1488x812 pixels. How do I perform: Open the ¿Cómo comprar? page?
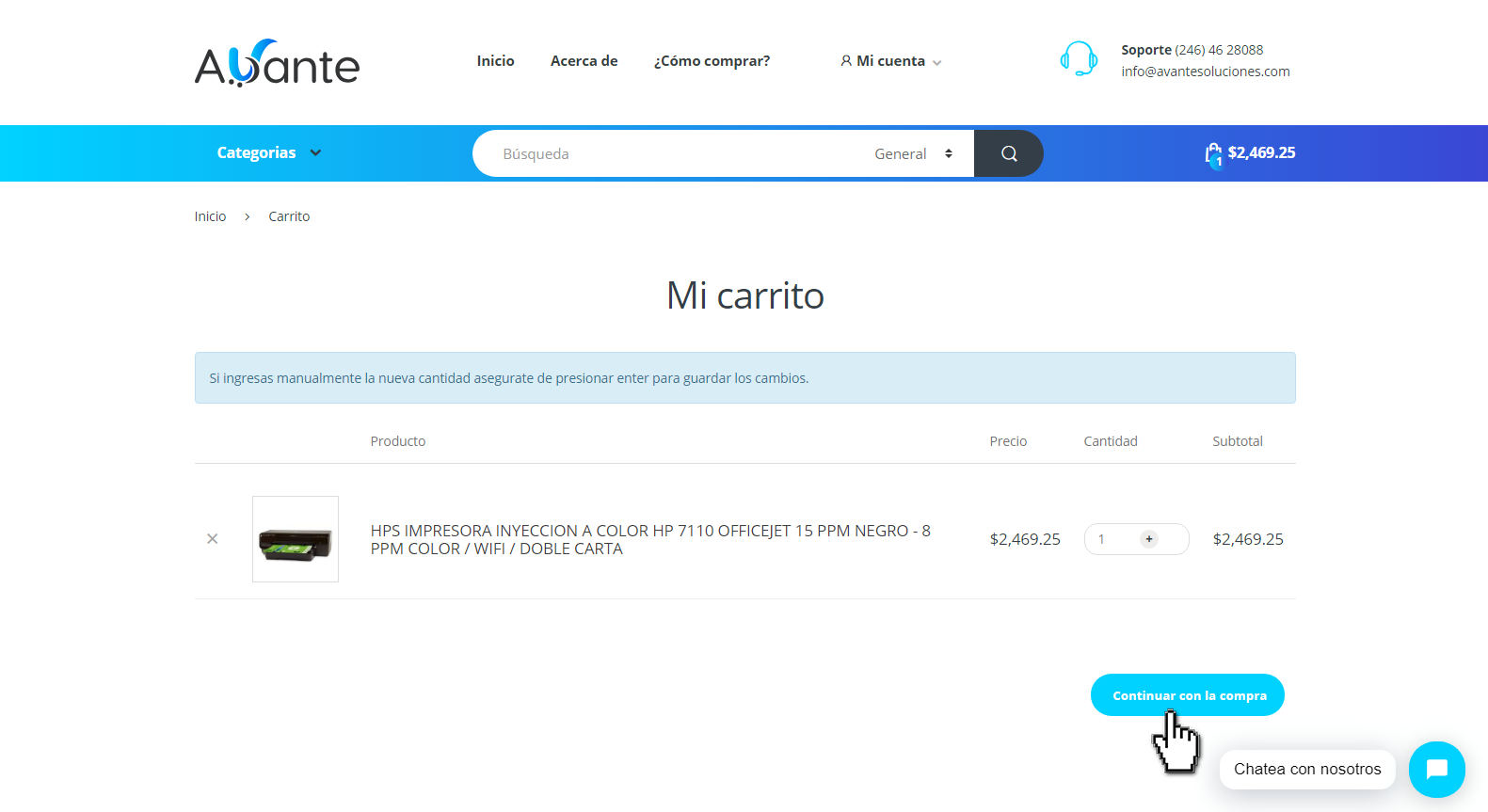[x=712, y=61]
